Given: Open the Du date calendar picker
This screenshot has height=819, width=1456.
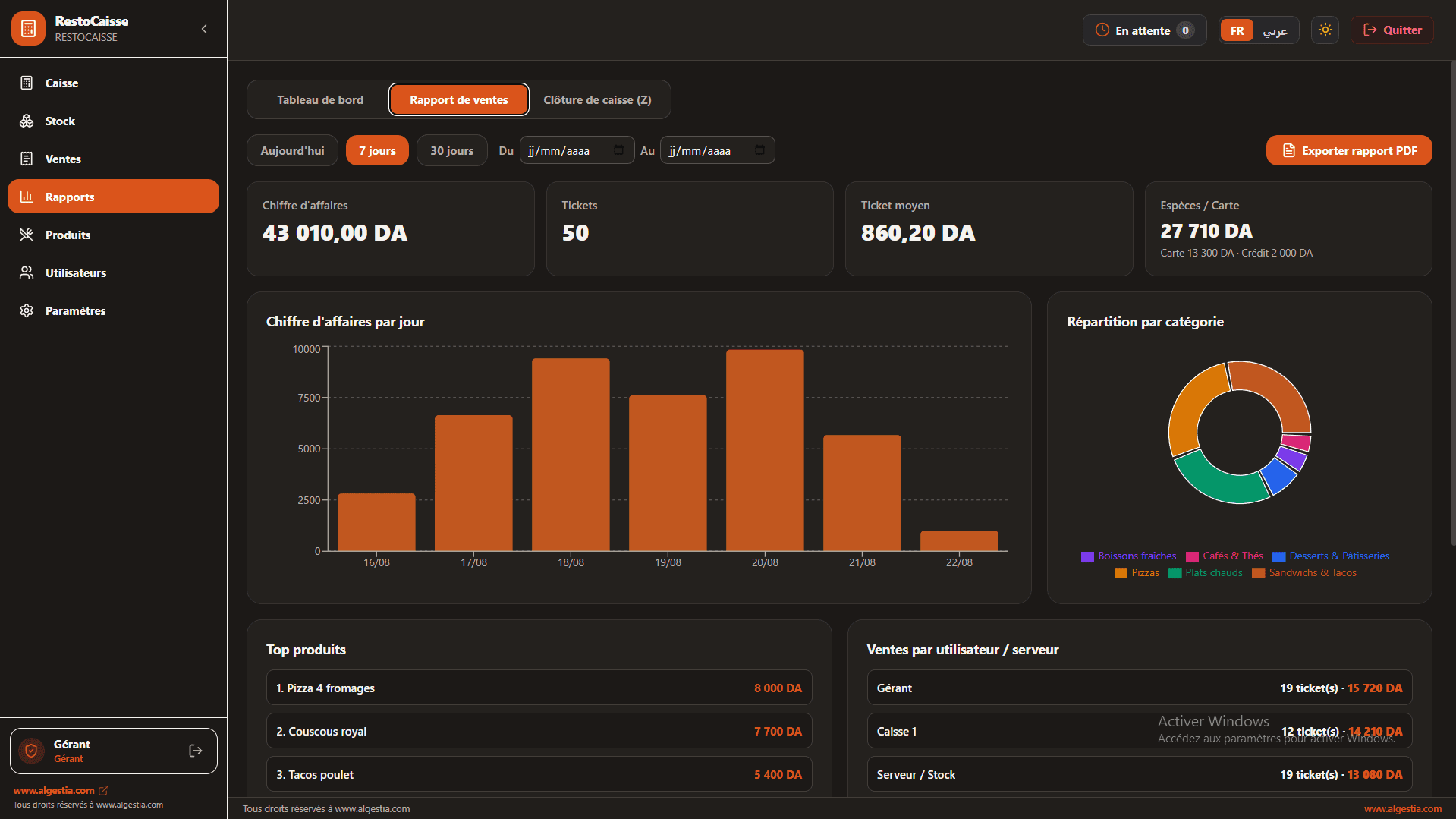Looking at the screenshot, I should 618,150.
